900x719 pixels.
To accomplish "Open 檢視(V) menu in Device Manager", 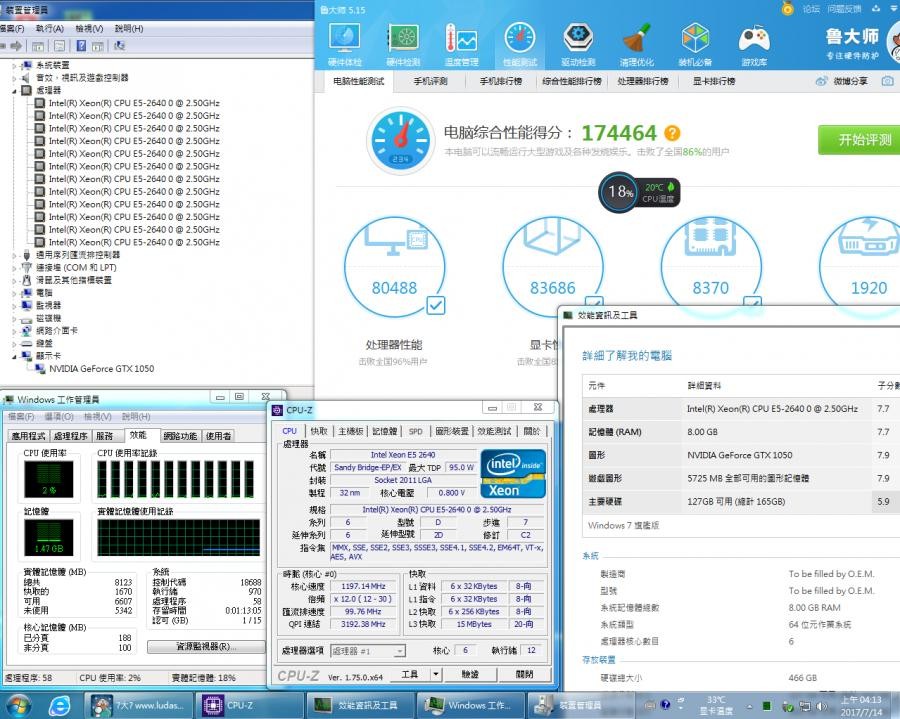I will [x=89, y=28].
